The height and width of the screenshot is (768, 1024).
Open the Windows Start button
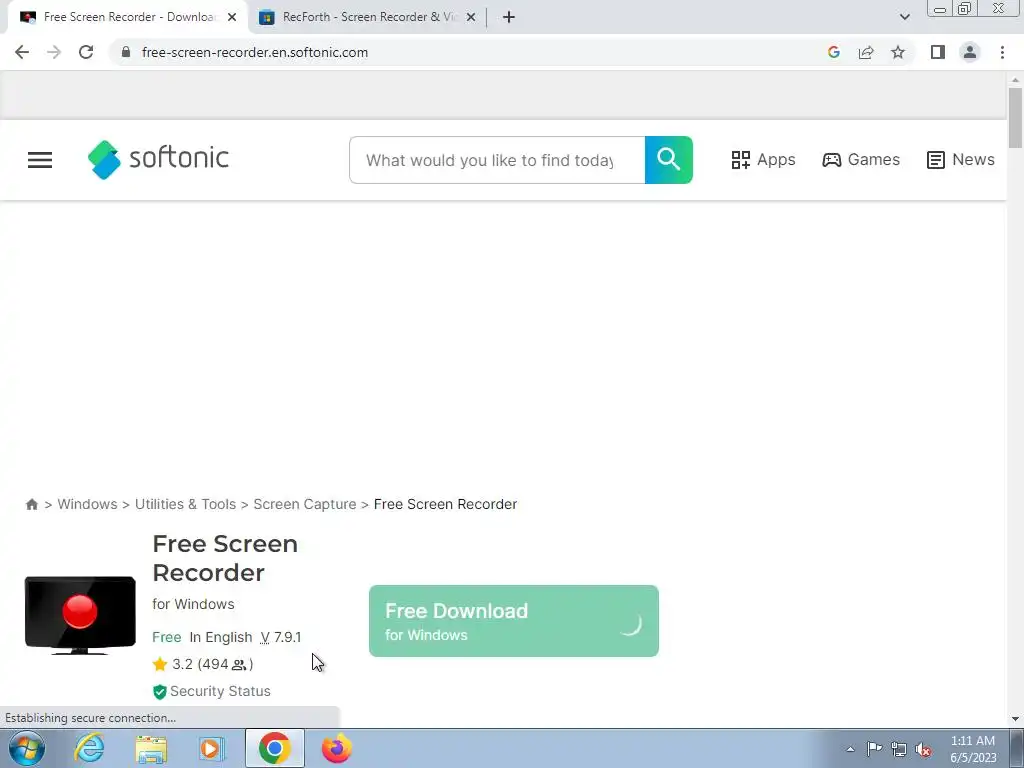click(27, 748)
